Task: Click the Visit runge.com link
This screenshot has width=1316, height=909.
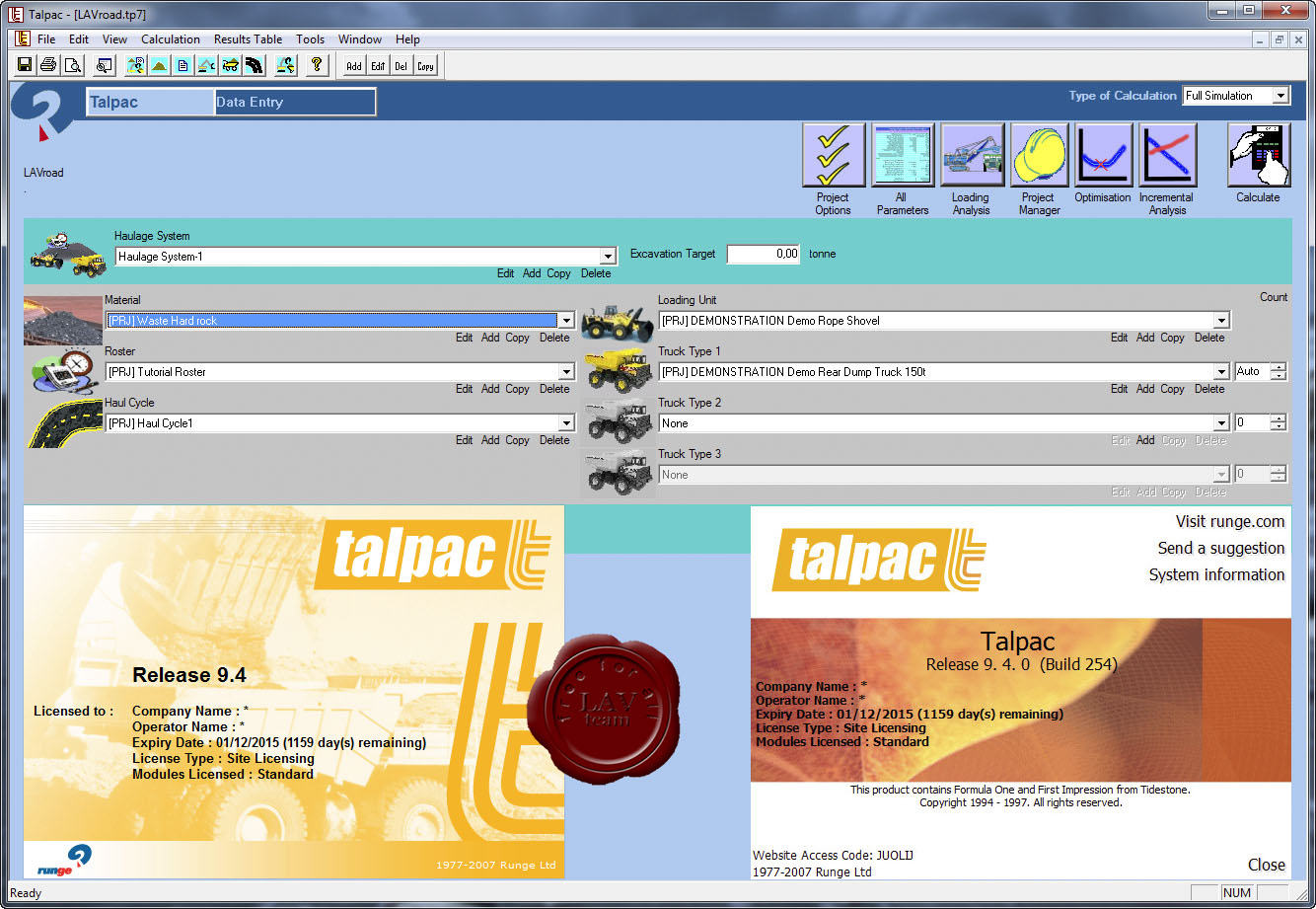Action: point(1230,522)
